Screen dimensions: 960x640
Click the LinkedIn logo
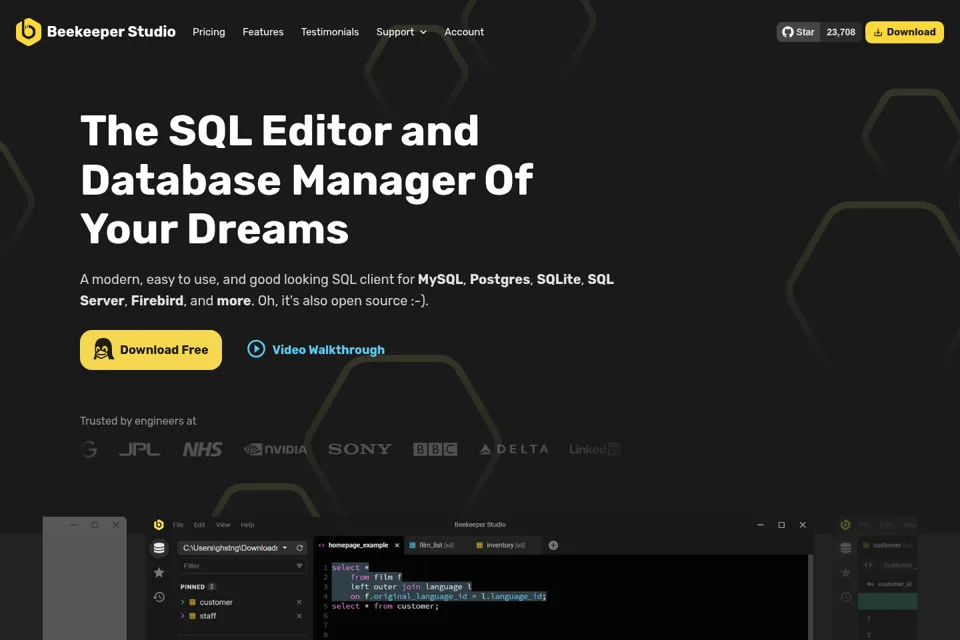point(594,450)
